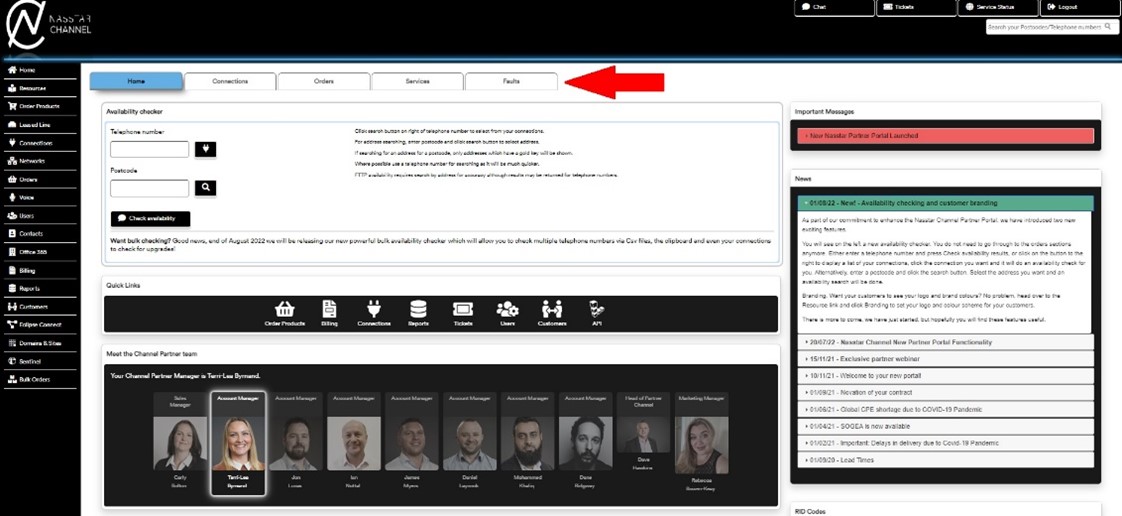The width and height of the screenshot is (1122, 516).
Task: Open Customers in the left sidebar
Action: (39, 306)
